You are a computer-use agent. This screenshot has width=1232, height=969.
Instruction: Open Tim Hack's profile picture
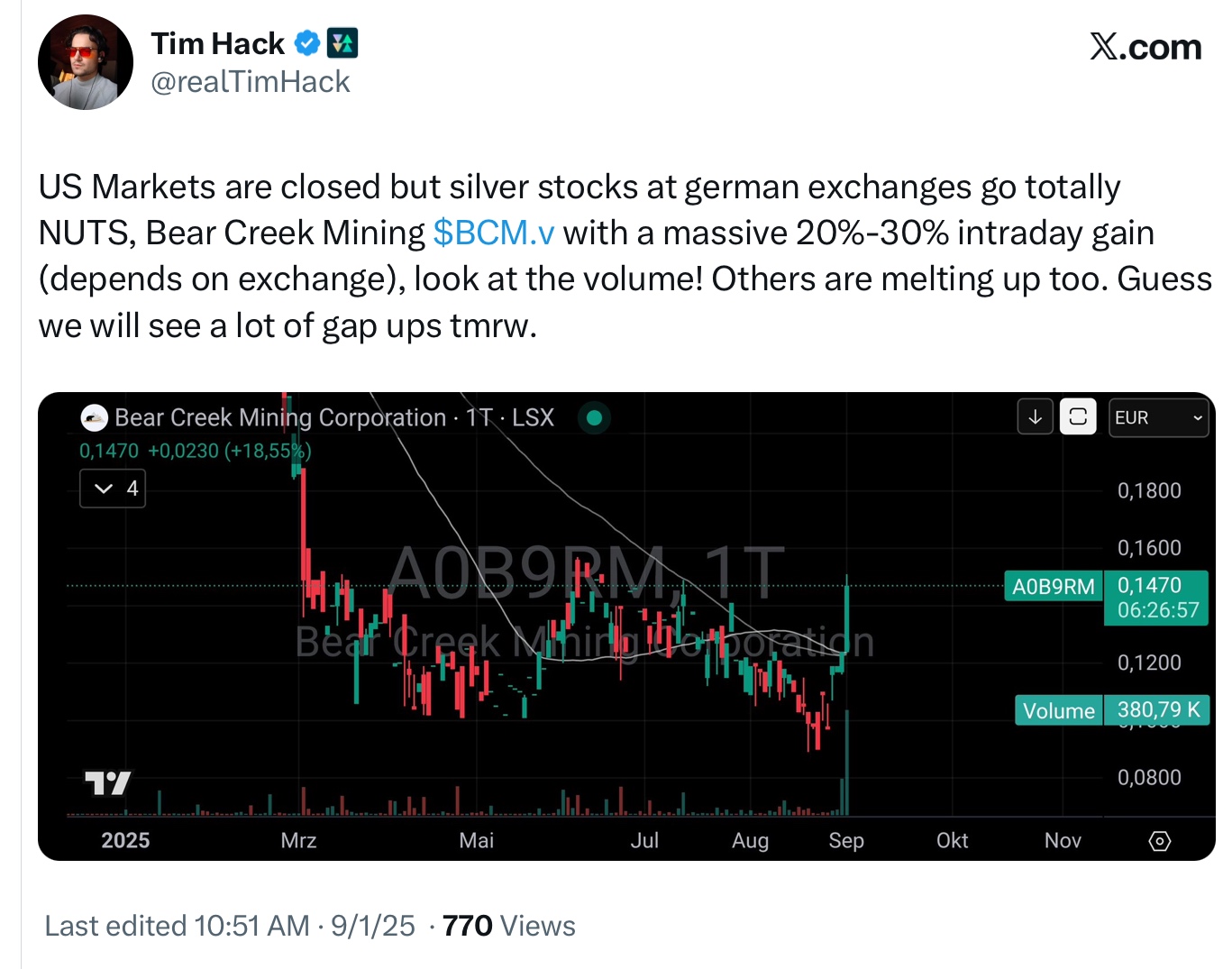tap(86, 62)
